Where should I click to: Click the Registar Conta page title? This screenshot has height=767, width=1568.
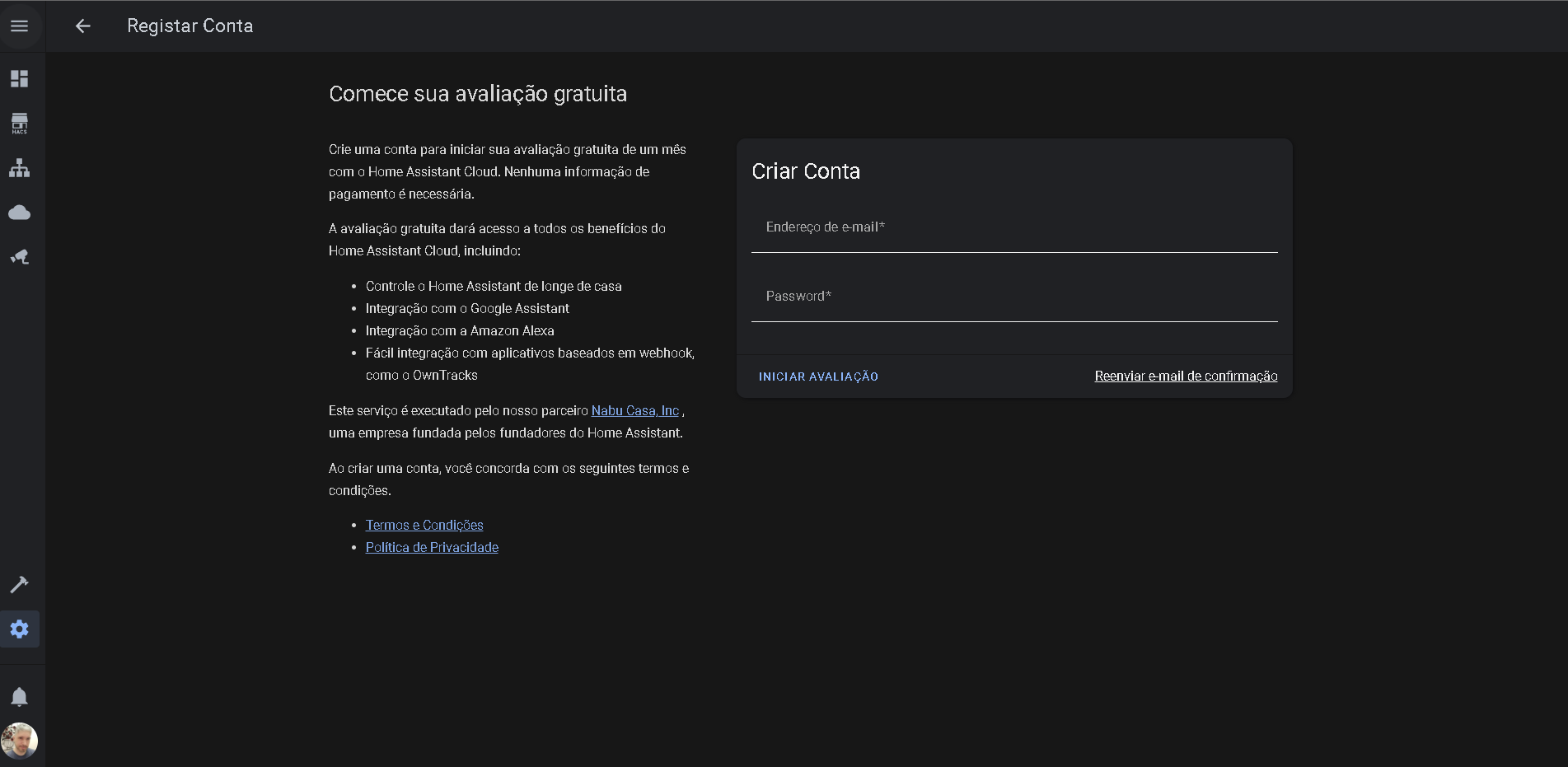coord(190,26)
